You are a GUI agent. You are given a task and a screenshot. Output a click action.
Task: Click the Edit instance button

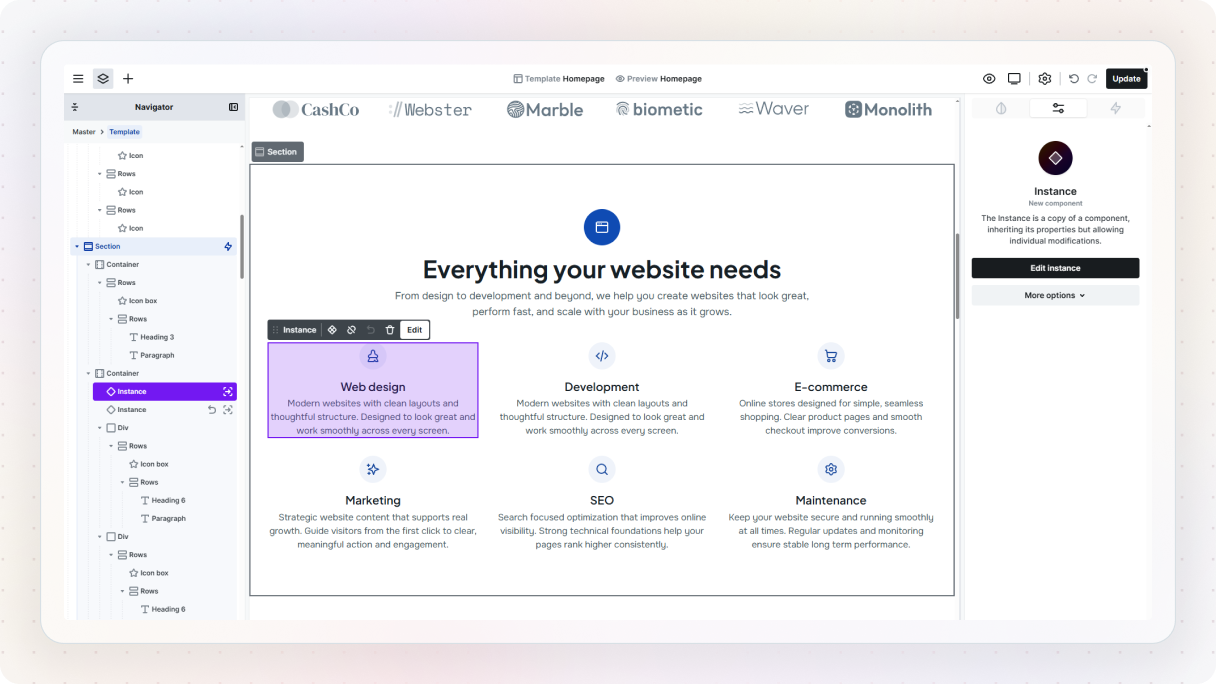(1055, 268)
